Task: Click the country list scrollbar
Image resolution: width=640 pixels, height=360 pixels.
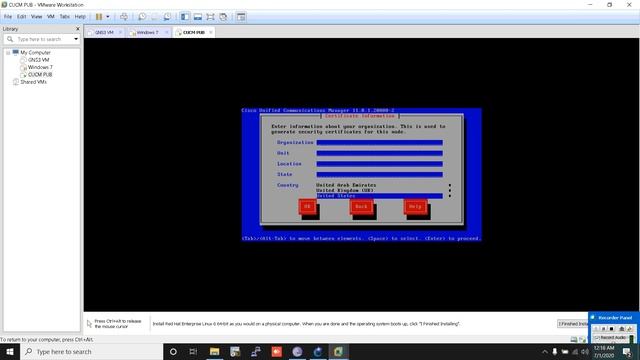Action: click(x=450, y=191)
